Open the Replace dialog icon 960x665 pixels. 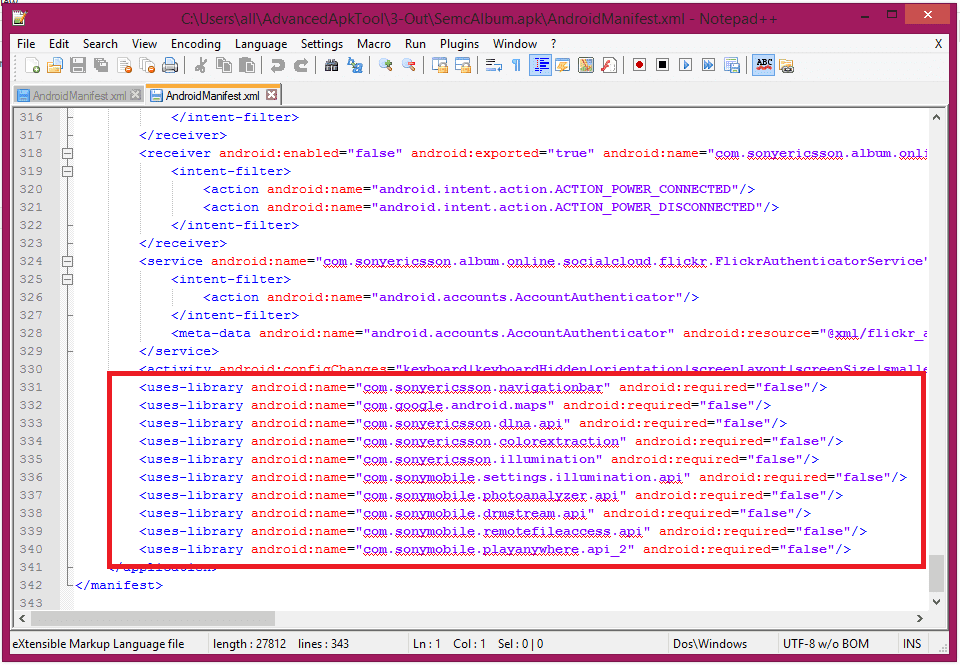click(355, 65)
